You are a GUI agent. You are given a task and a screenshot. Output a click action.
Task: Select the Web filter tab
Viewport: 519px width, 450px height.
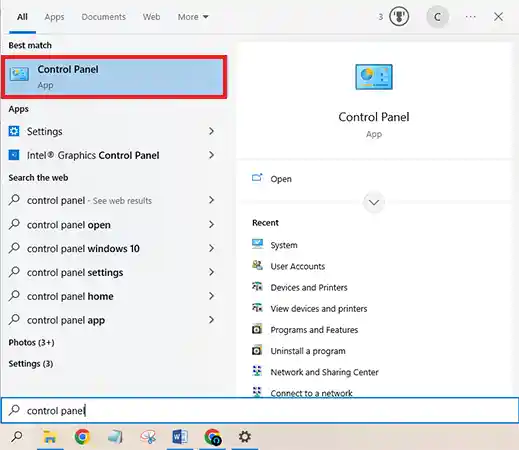click(151, 17)
